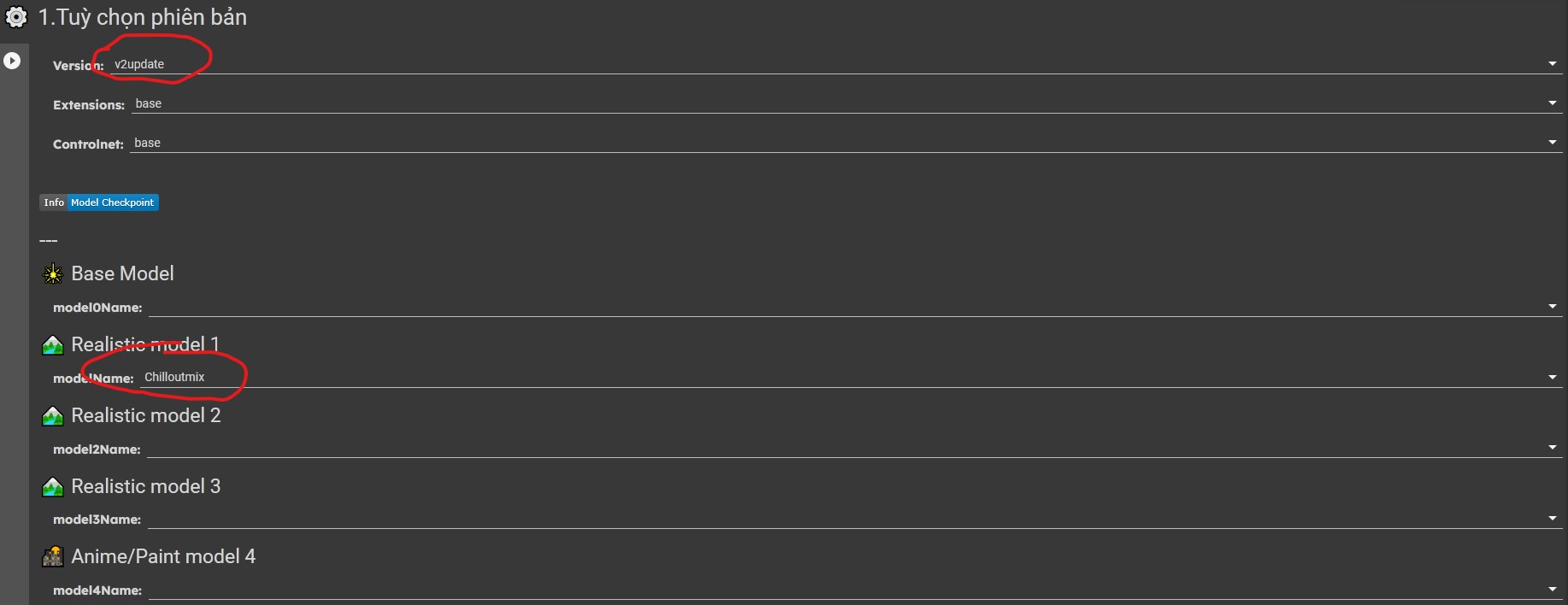Click the Realistic model 3 picture icon

tap(53, 487)
